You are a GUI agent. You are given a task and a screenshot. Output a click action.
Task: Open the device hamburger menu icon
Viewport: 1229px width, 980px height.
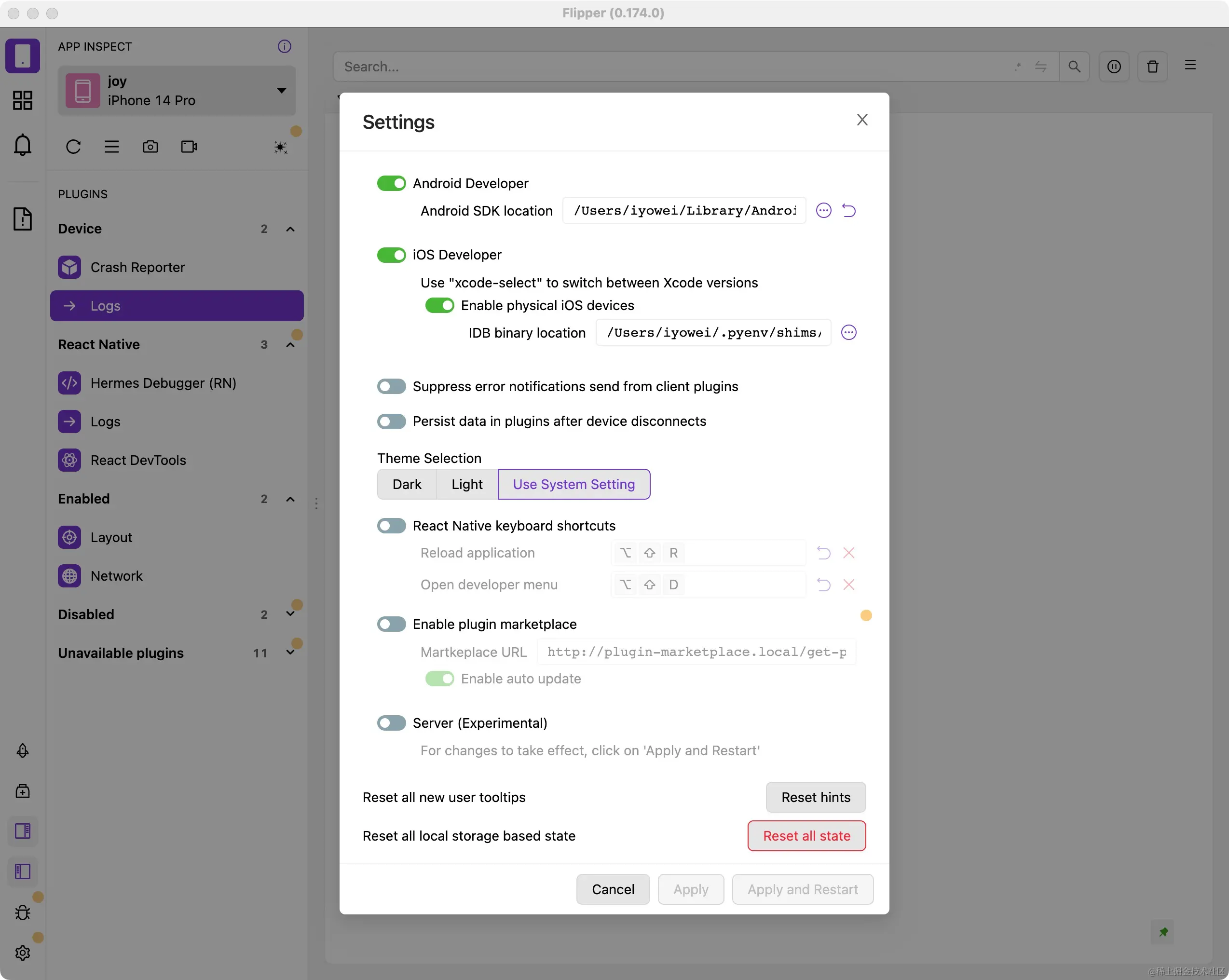coord(112,147)
